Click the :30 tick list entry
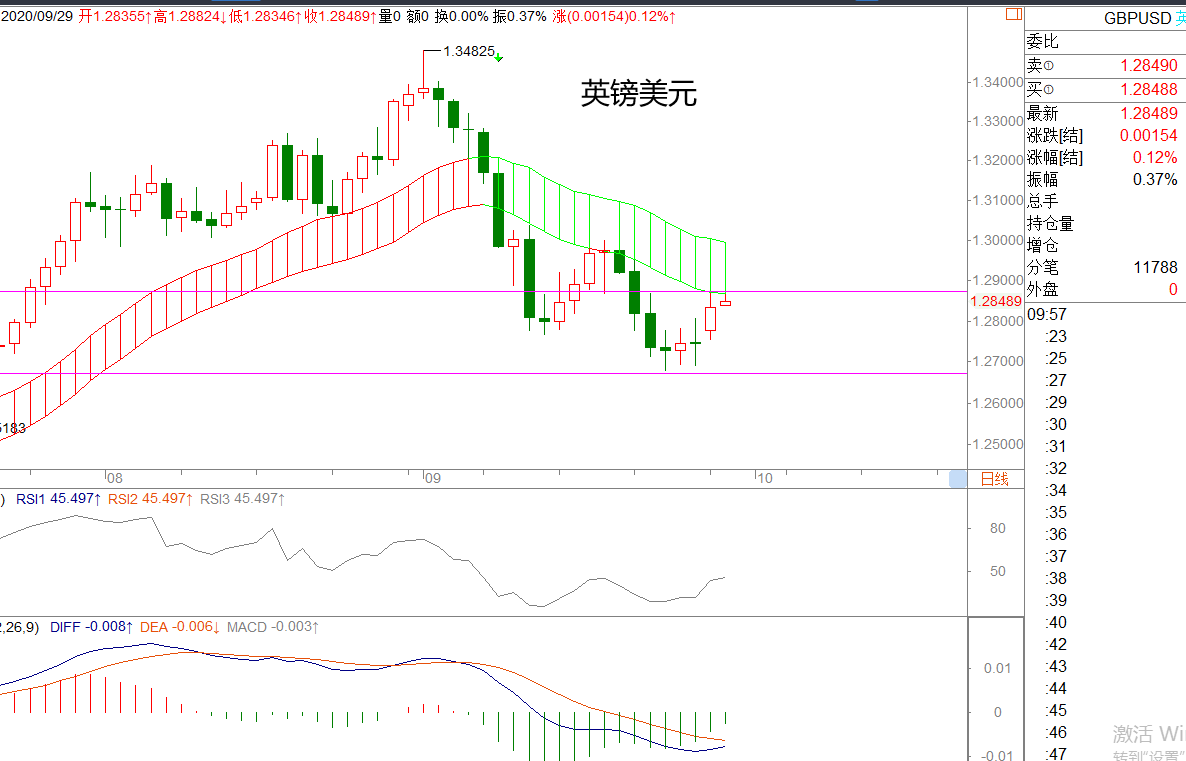 click(x=1057, y=424)
